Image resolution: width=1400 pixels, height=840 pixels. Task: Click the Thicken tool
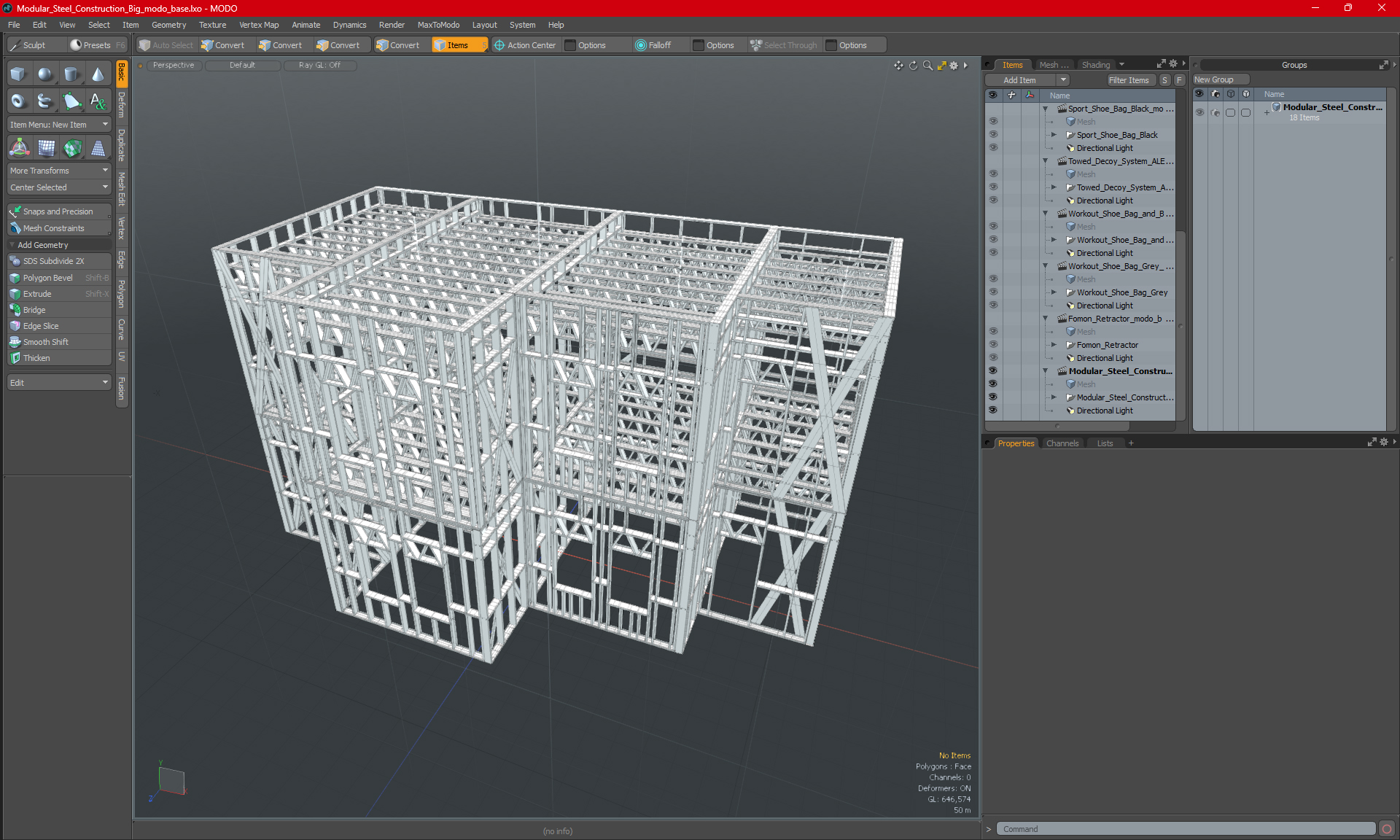click(36, 358)
